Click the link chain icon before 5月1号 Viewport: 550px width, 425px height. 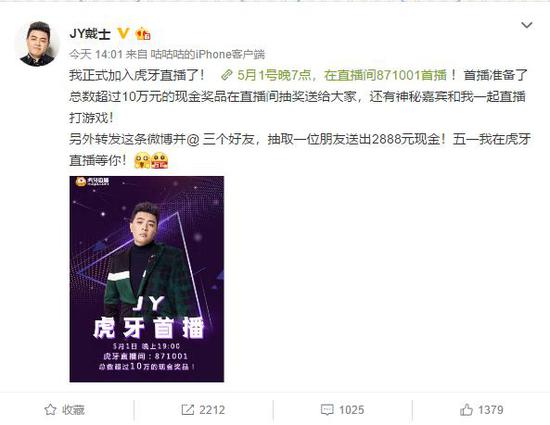click(227, 75)
